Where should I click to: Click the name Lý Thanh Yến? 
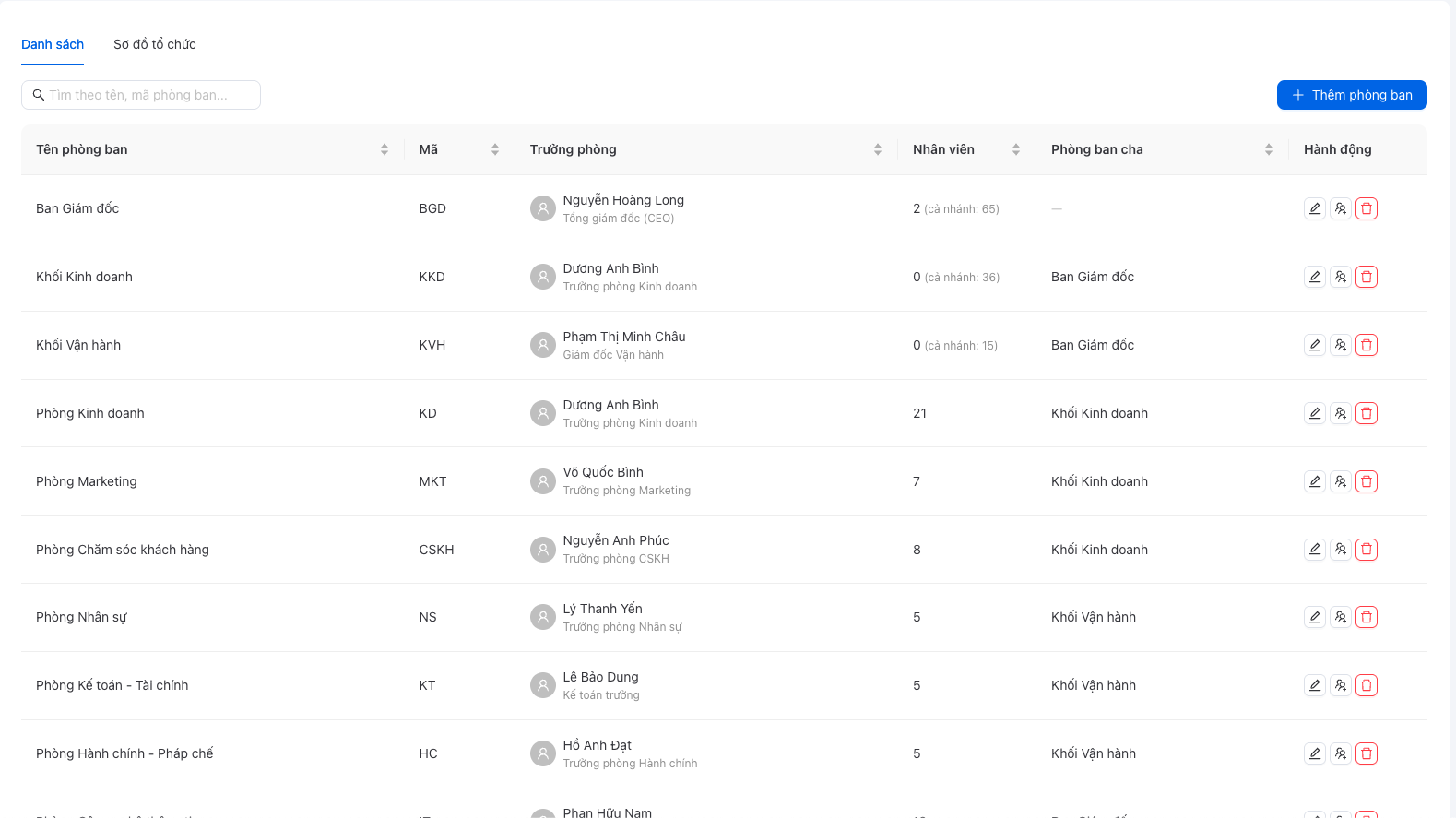(603, 609)
